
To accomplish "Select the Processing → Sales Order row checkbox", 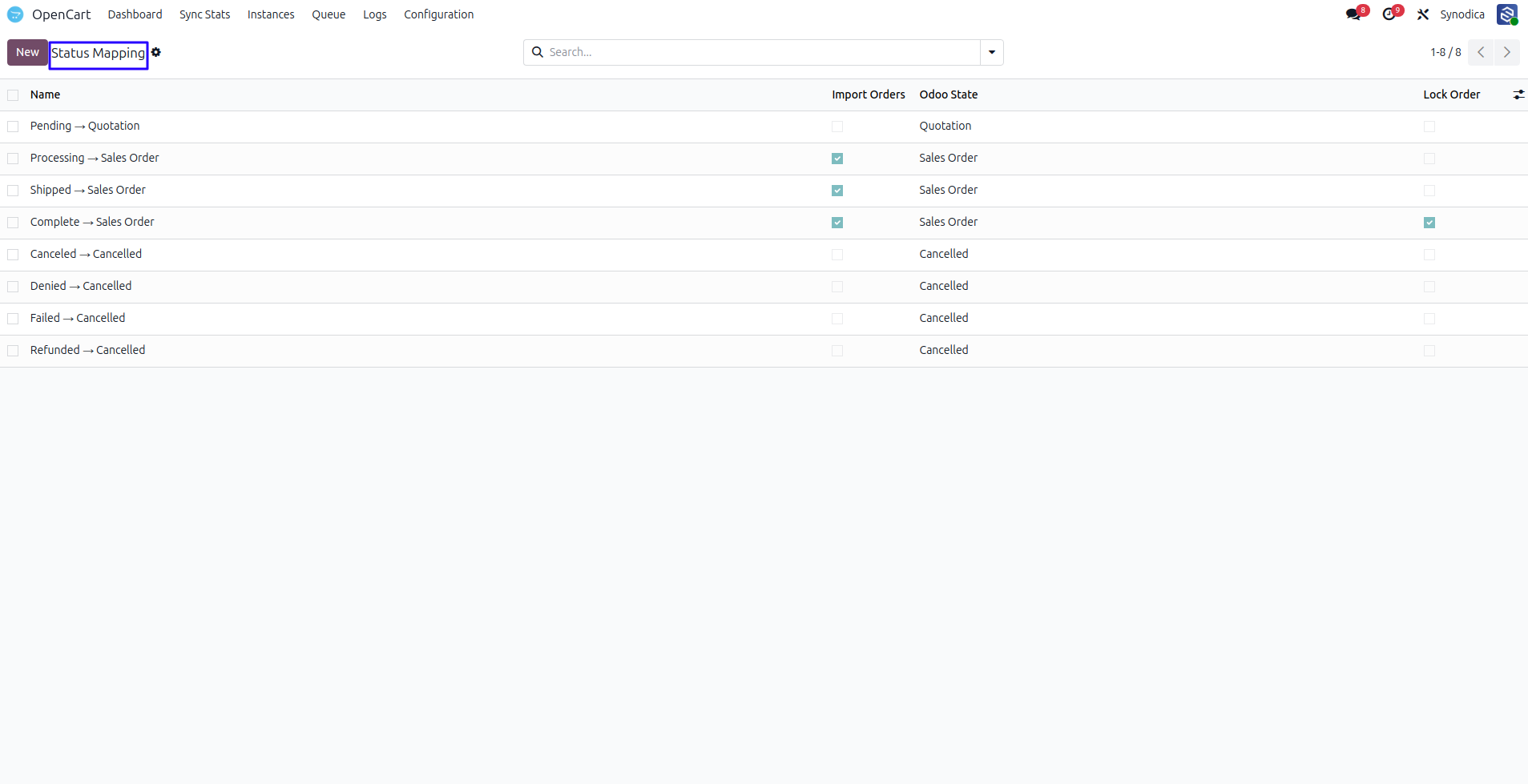I will [13, 159].
